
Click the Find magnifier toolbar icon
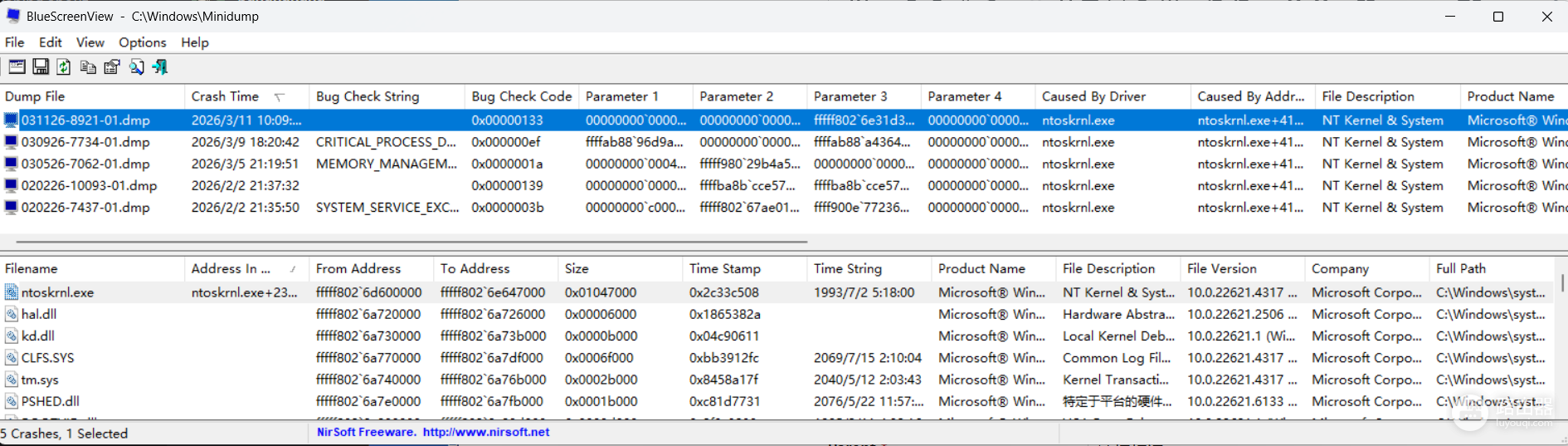tap(136, 67)
